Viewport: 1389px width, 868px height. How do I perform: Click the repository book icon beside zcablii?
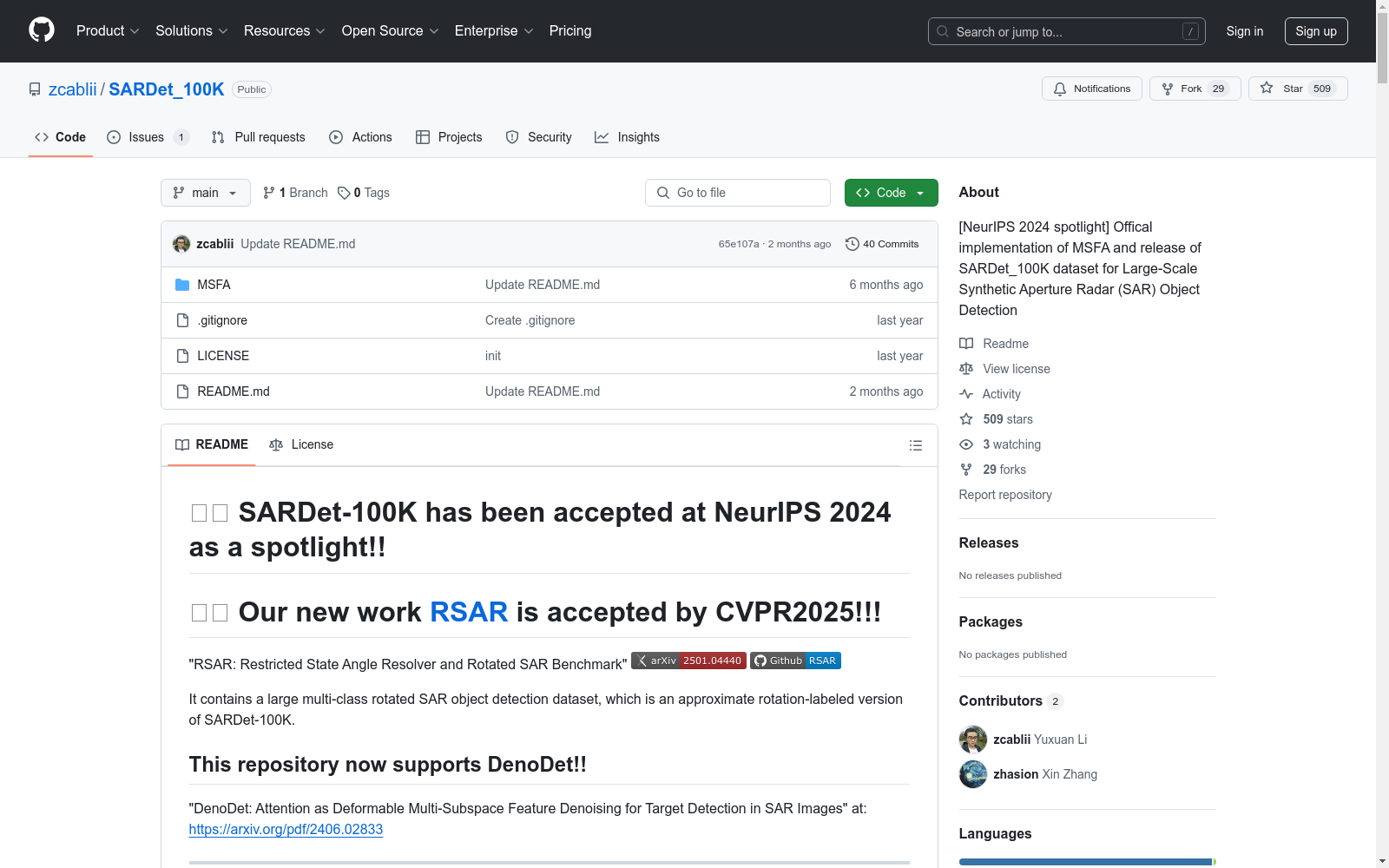tap(35, 89)
